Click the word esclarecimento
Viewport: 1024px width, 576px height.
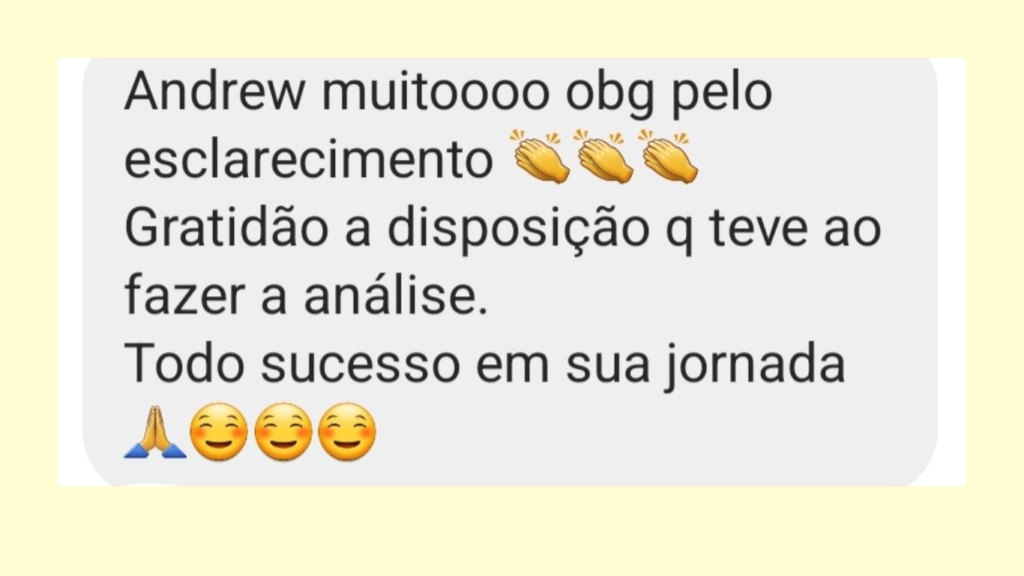tap(309, 159)
